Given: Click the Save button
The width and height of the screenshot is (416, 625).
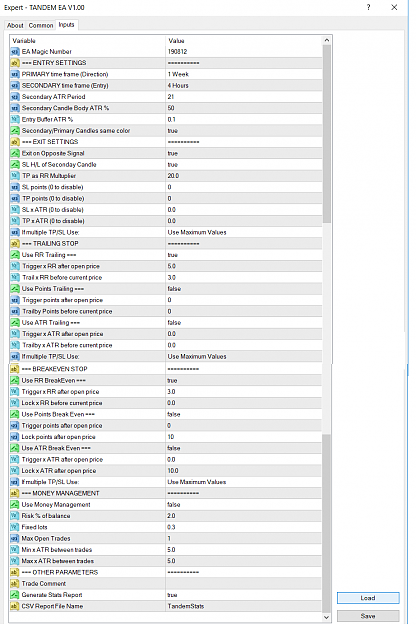Looking at the screenshot, I should click(368, 616).
